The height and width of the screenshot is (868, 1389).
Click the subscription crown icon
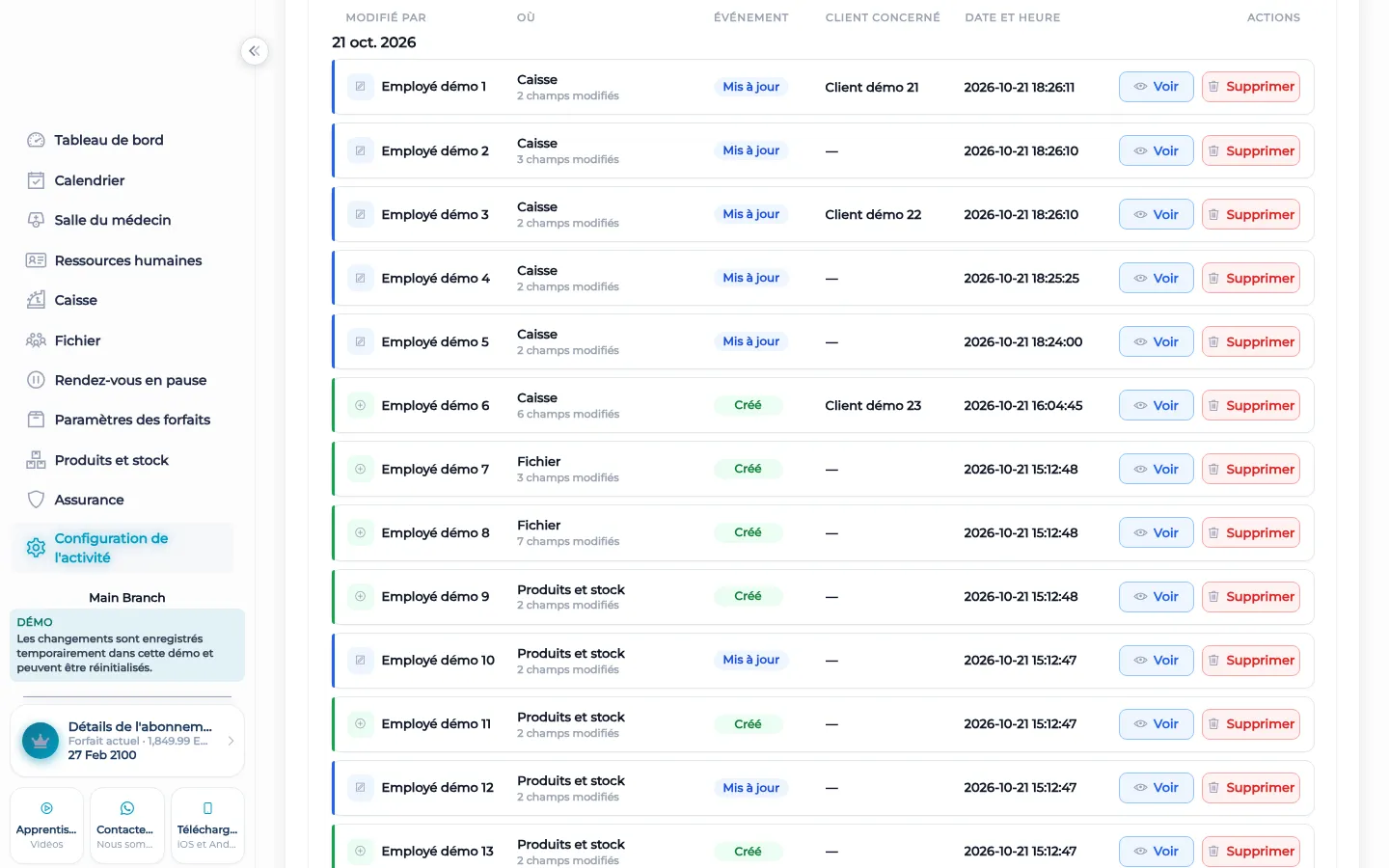tap(41, 741)
